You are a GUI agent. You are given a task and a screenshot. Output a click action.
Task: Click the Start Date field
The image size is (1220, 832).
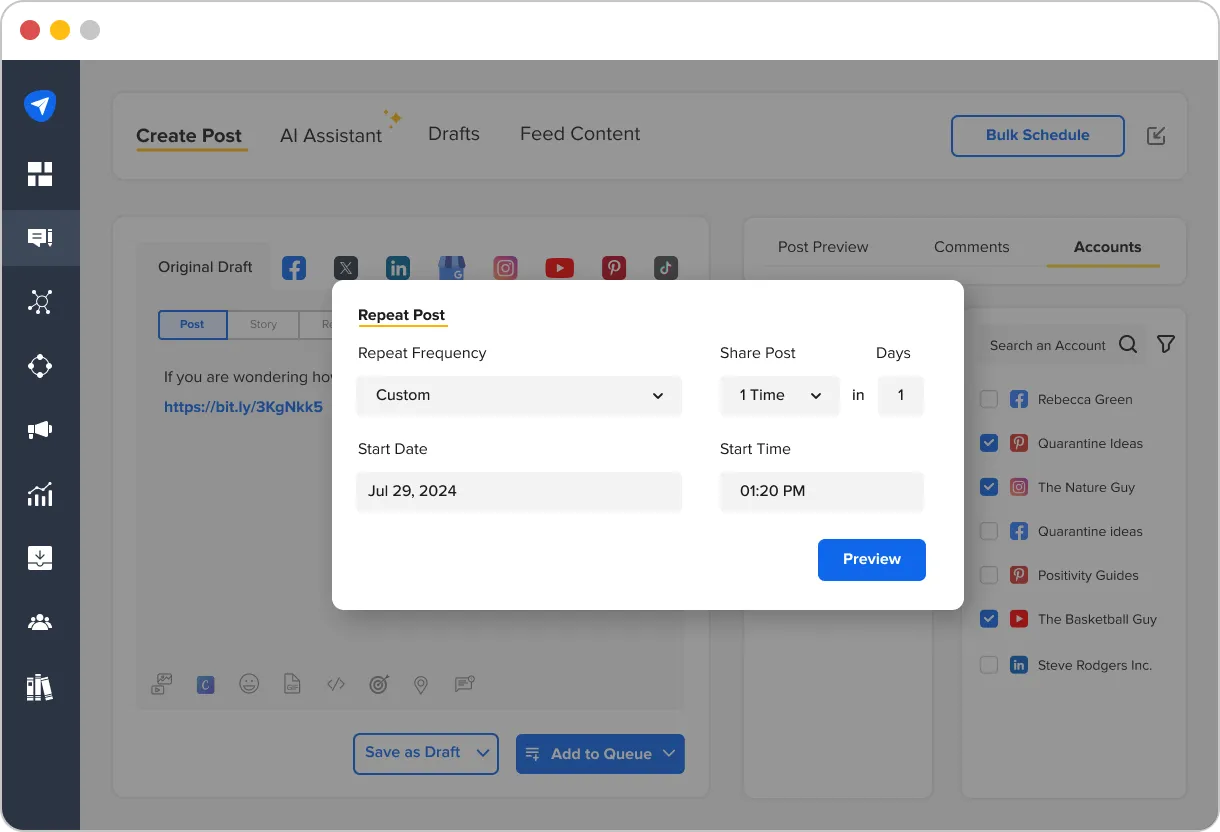519,491
